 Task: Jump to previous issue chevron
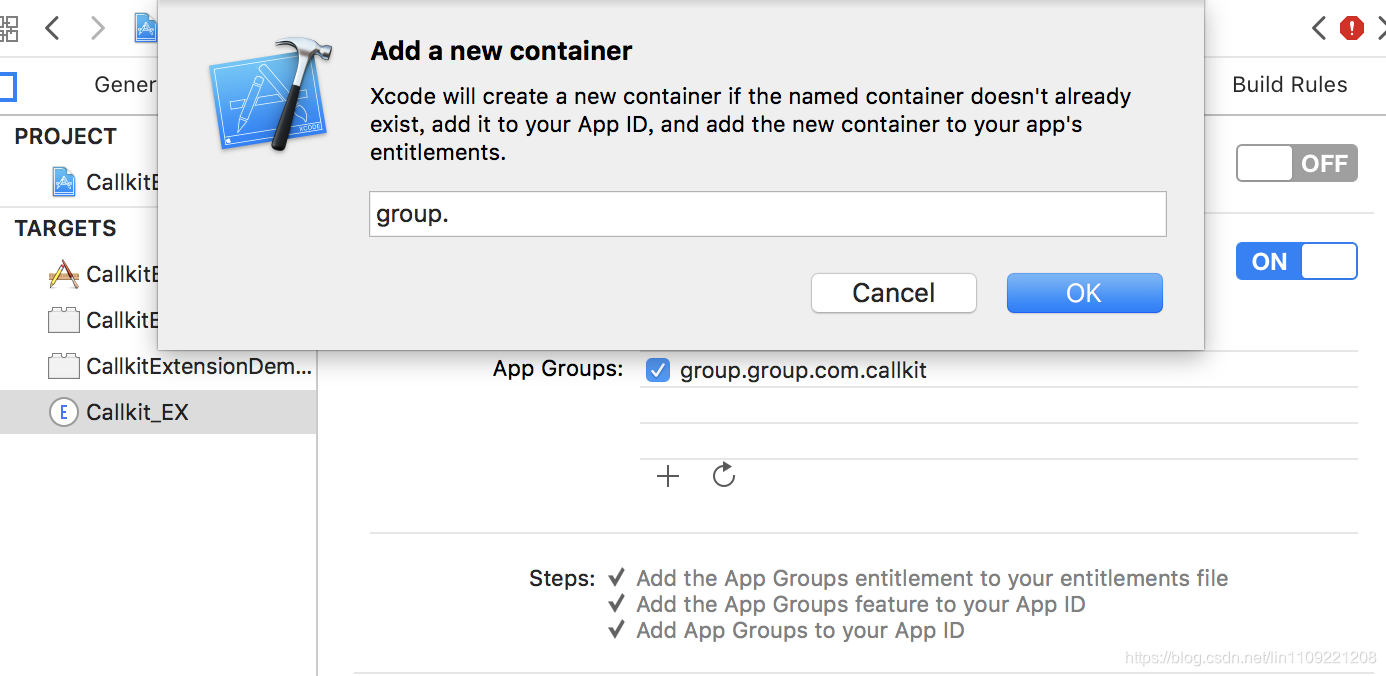point(1319,28)
